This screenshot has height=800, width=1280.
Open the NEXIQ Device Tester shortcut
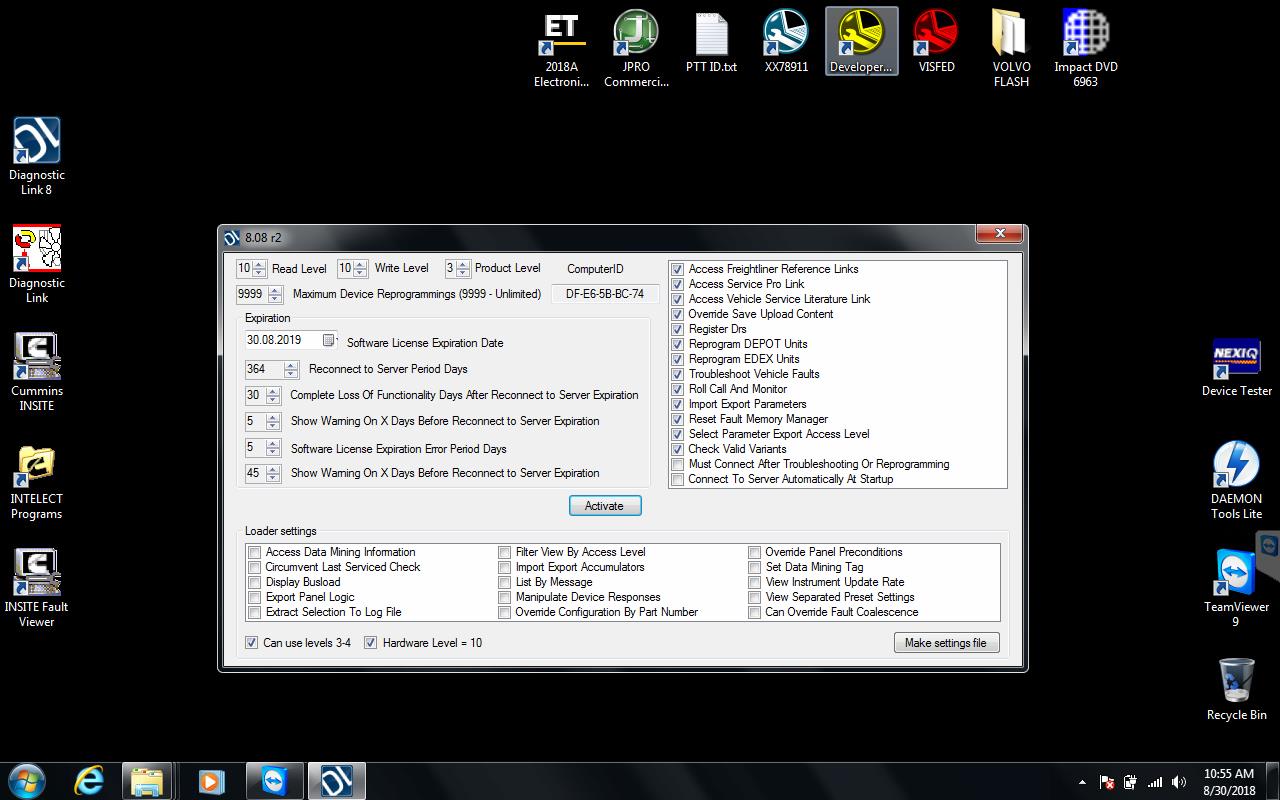[1237, 366]
